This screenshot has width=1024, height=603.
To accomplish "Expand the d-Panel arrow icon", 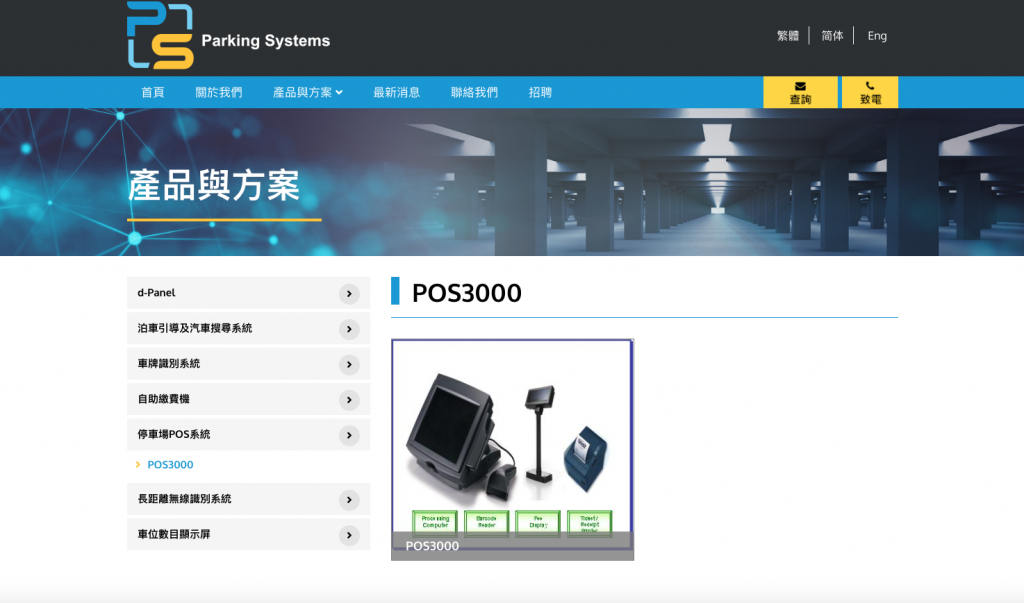I will [349, 294].
